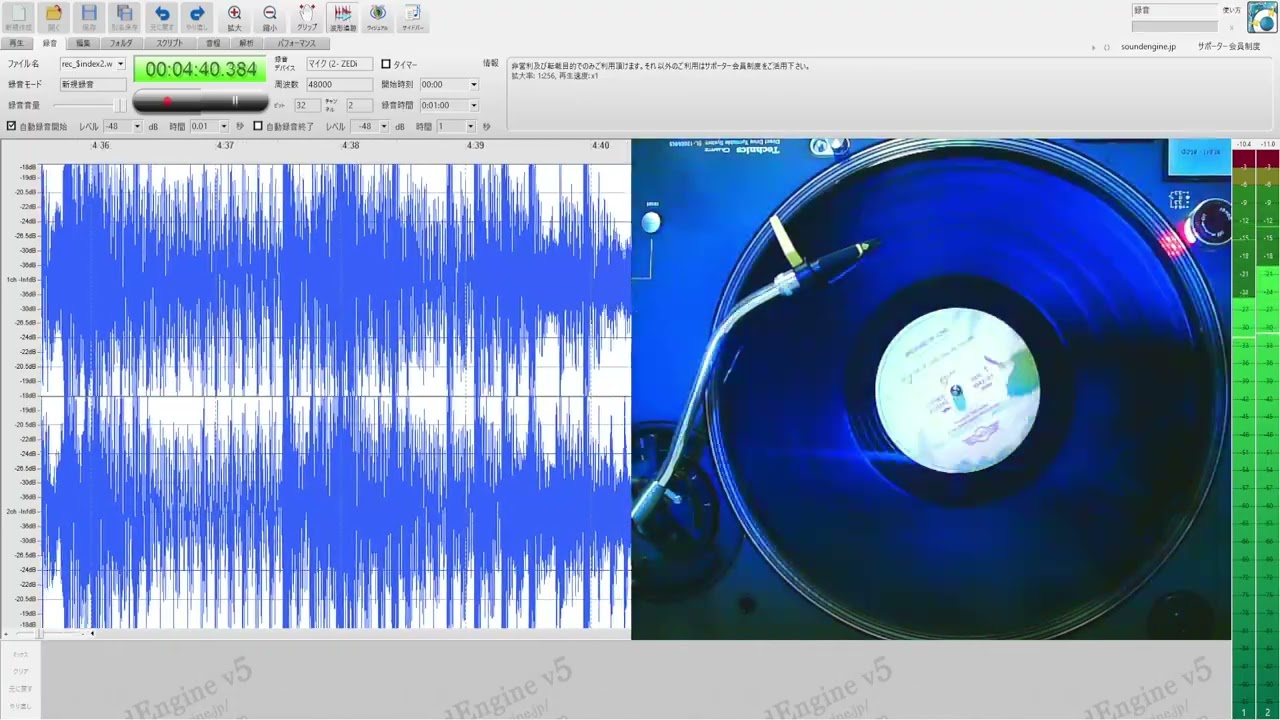Open the 開始時刻 dropdown
1280x720 pixels.
[473, 85]
